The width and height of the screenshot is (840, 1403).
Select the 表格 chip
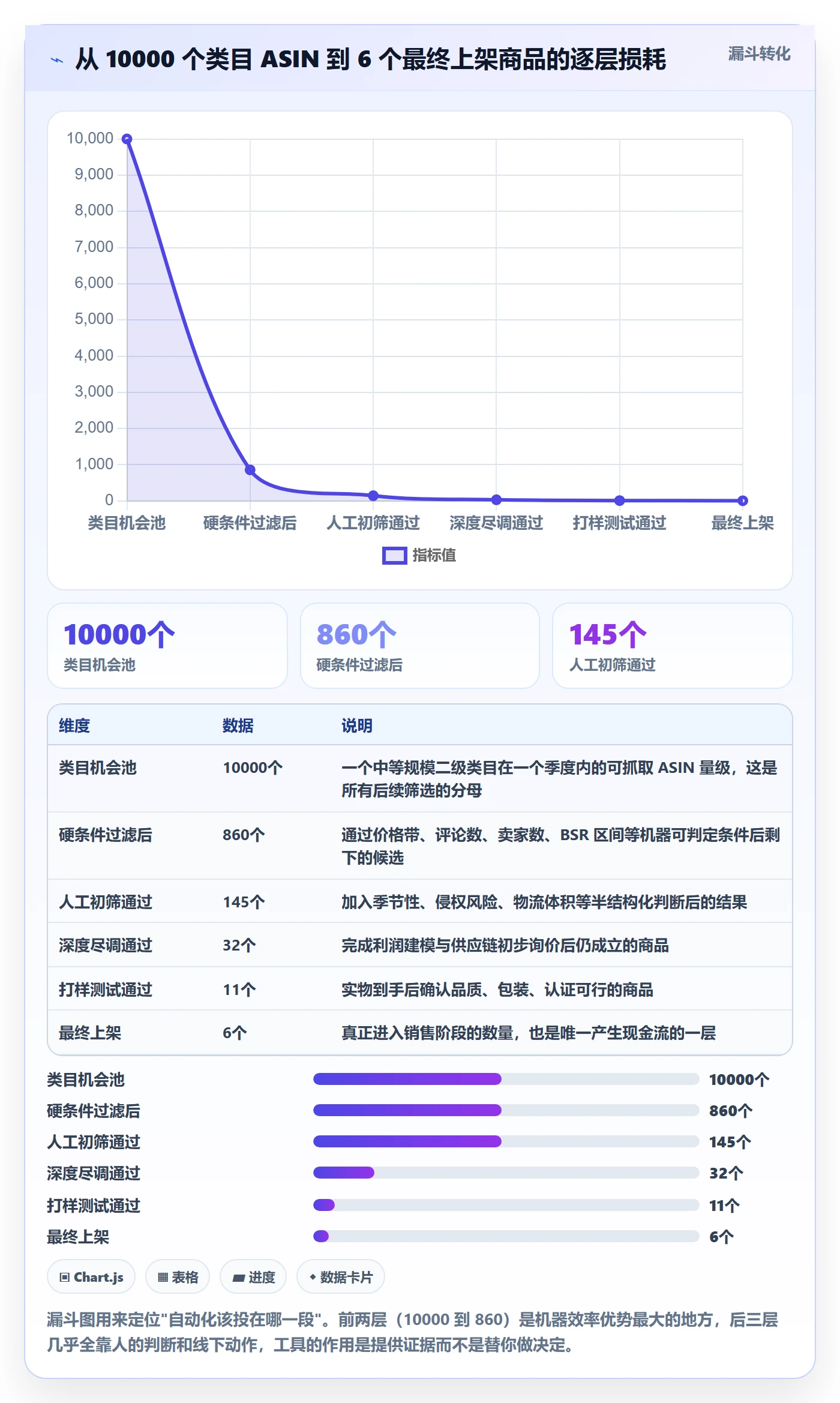click(178, 1277)
